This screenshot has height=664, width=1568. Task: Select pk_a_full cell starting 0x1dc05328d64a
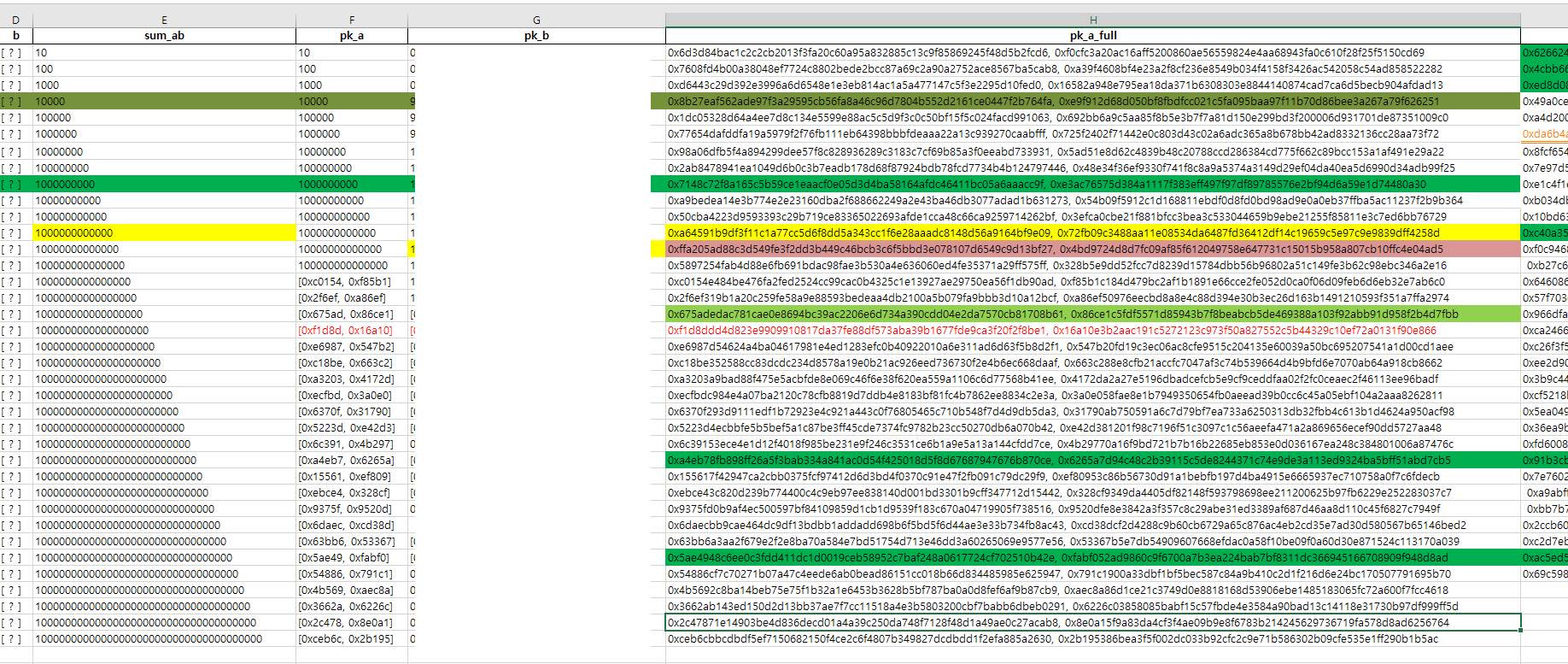(1093, 118)
